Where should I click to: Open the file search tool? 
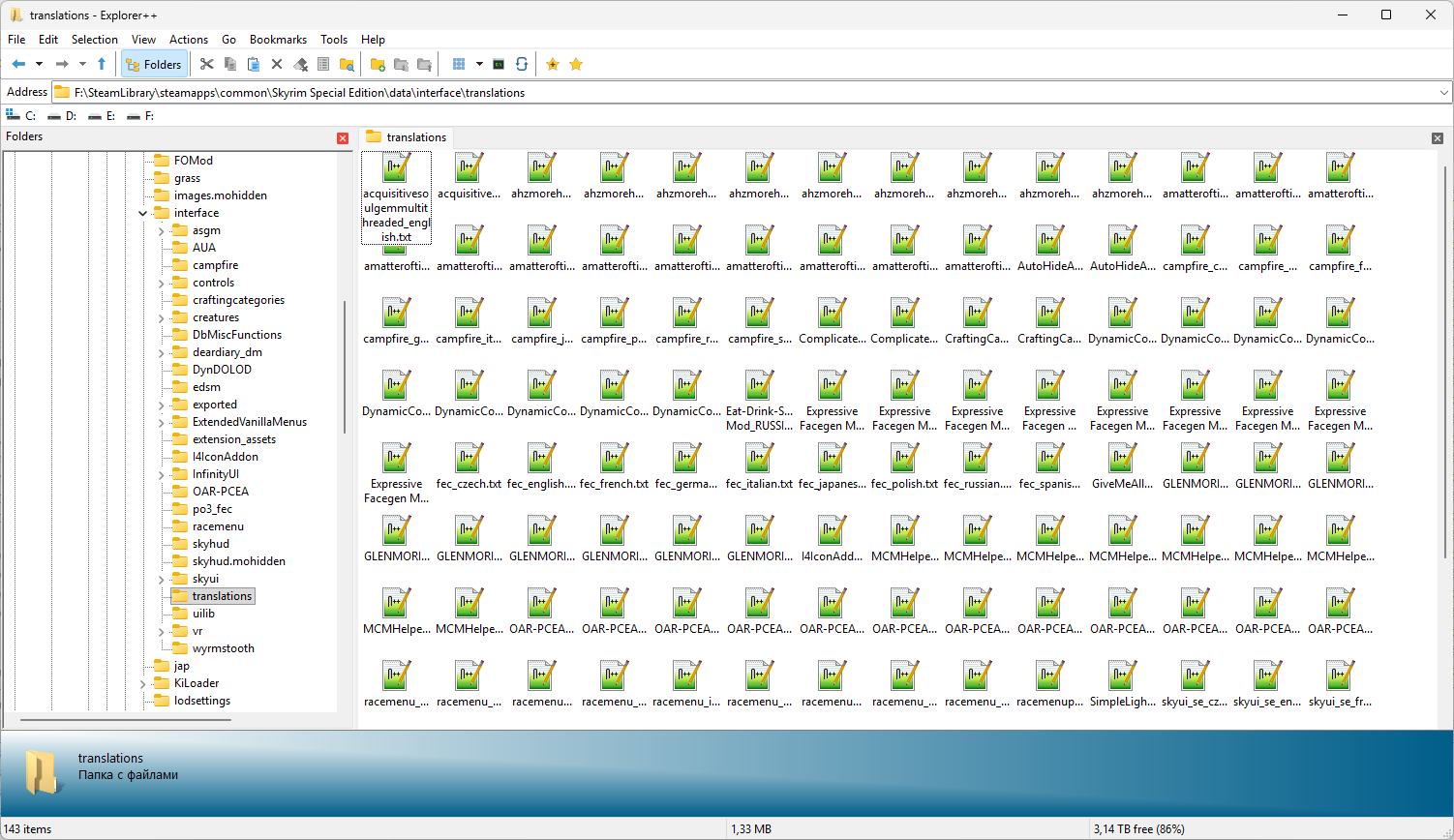347,64
